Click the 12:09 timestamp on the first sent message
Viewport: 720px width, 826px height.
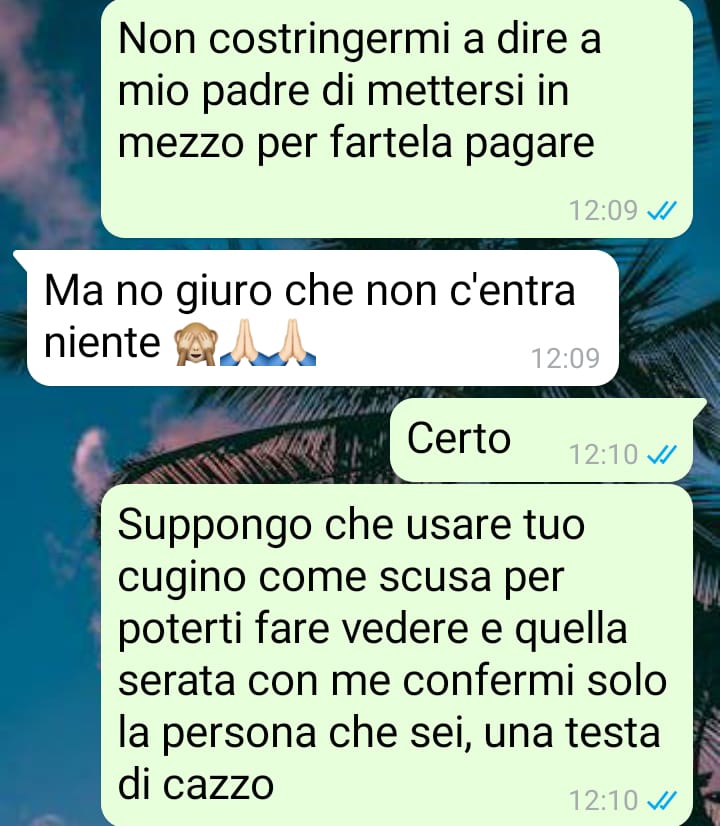tap(604, 211)
